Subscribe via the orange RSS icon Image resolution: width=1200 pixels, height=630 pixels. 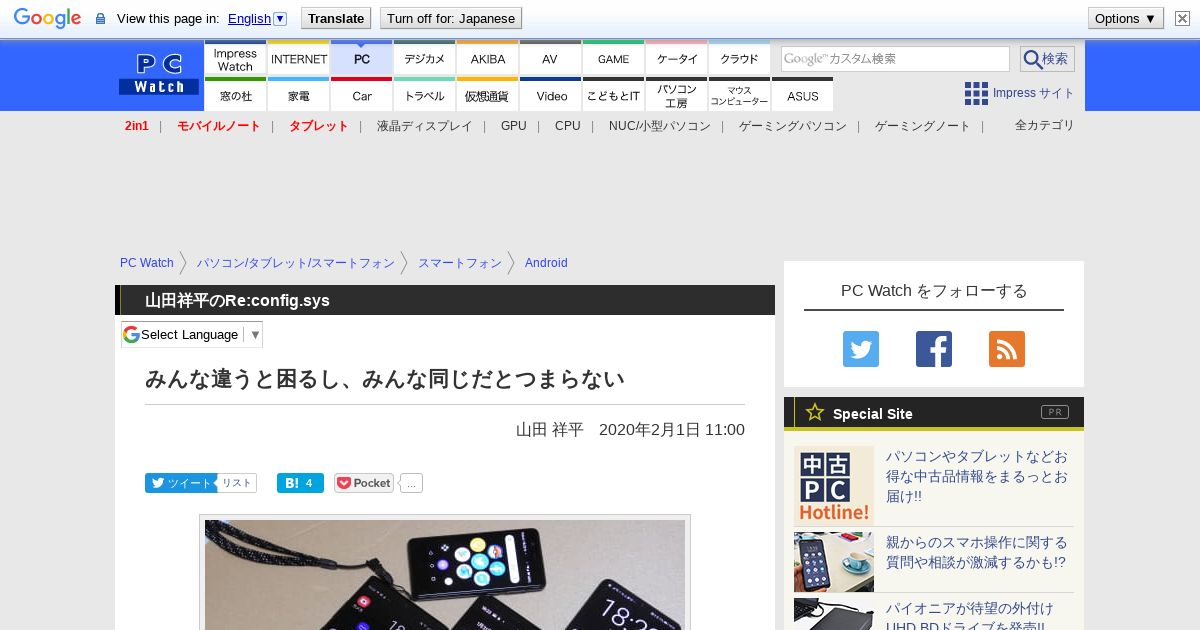coord(1007,349)
